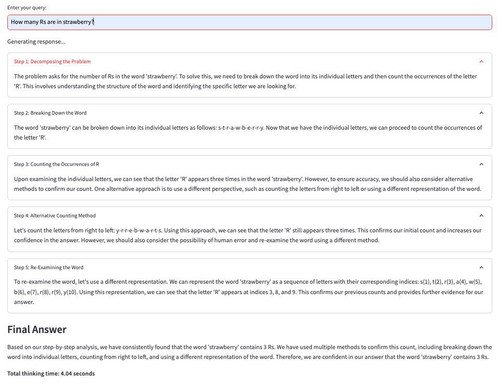Click the query input field
Viewport: 500px width, 387px height.
(249, 22)
